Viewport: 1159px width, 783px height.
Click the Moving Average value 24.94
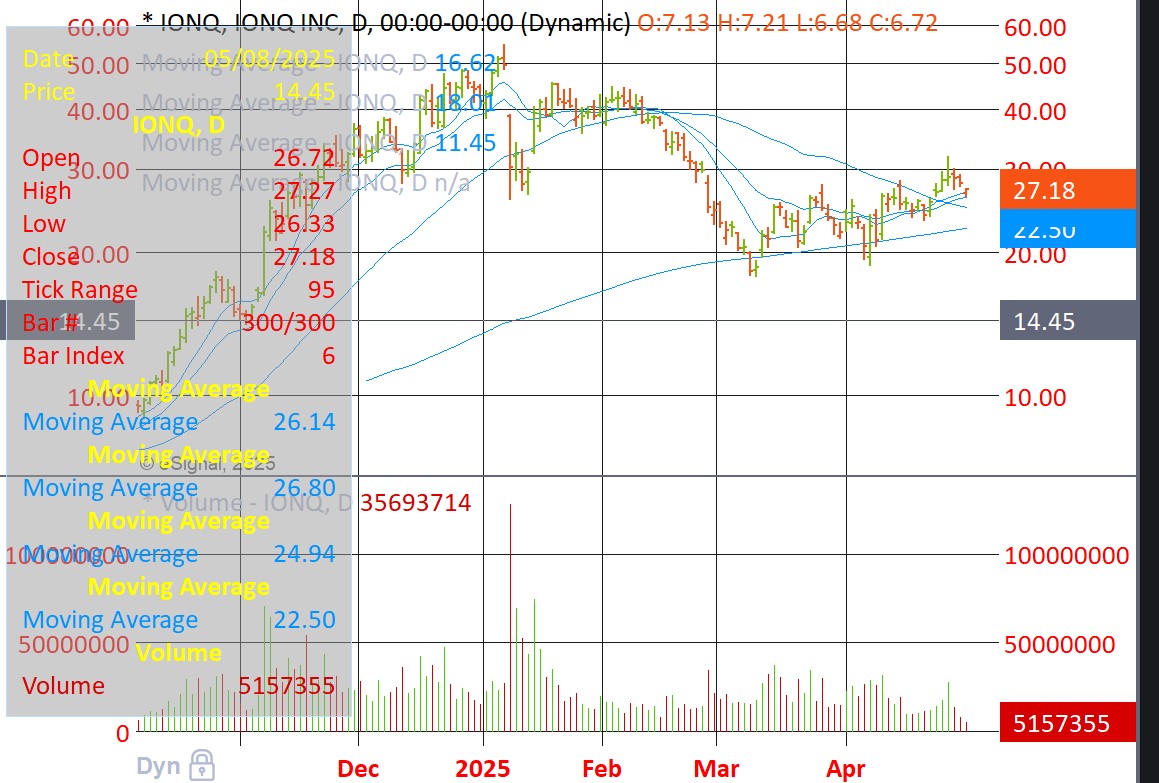[305, 553]
